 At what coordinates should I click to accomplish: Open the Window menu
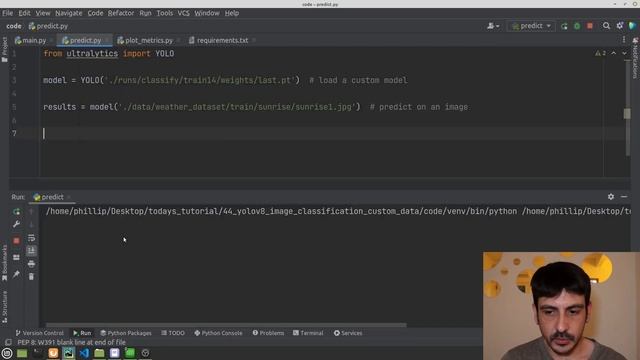click(207, 13)
